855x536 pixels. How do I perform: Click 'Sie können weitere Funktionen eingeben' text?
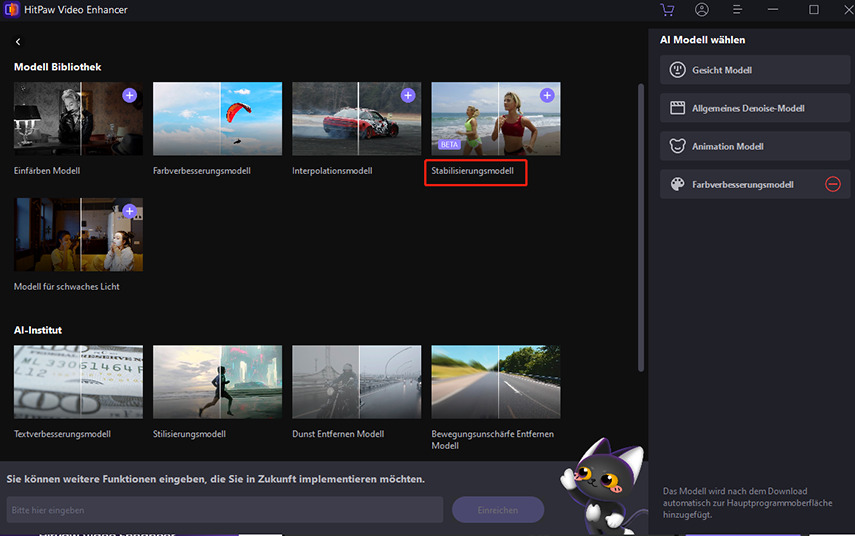tap(215, 479)
